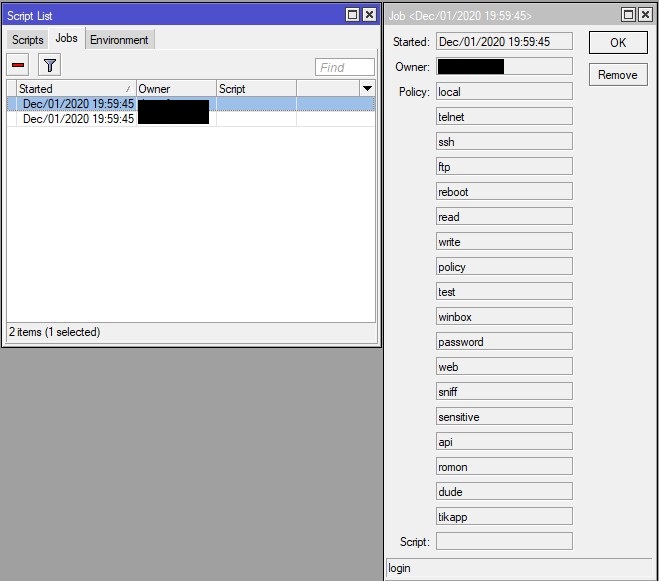The image size is (659, 581).
Task: Click the 'romon' policy field
Action: (x=504, y=467)
